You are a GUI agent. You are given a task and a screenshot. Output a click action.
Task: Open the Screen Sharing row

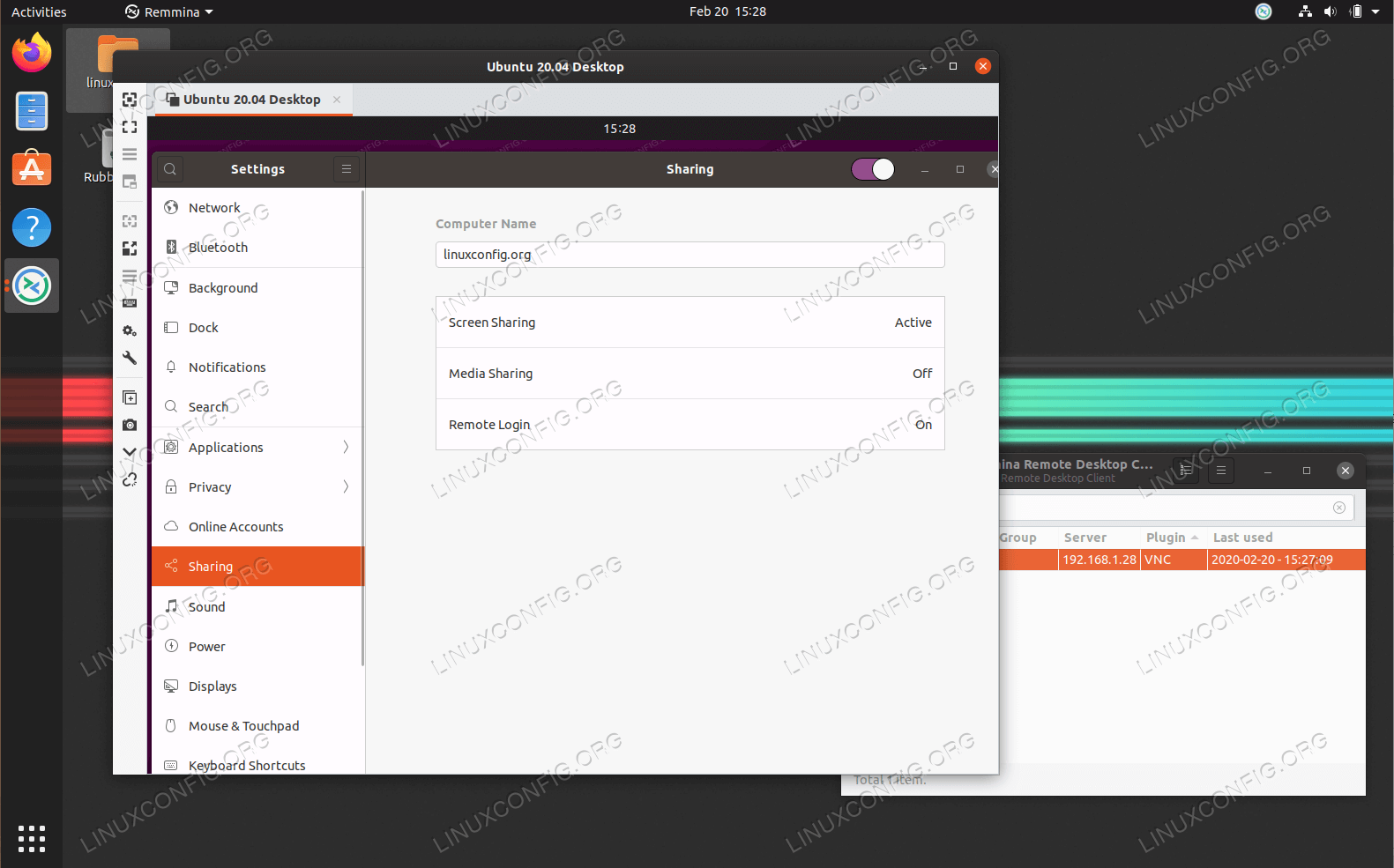click(x=690, y=323)
